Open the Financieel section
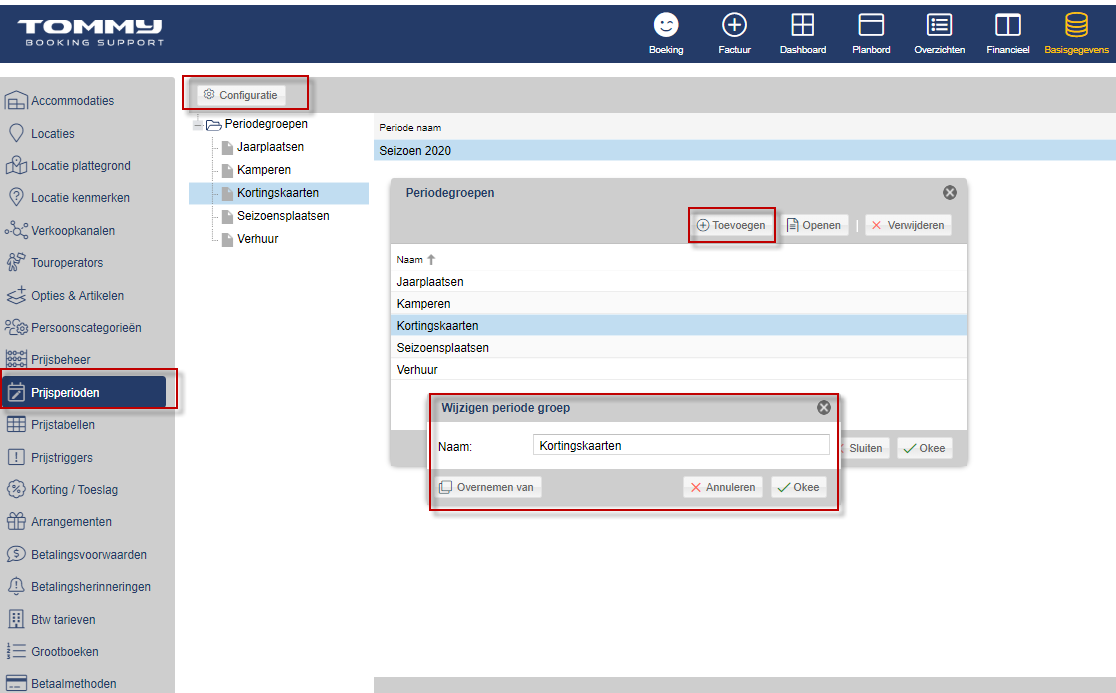The height and width of the screenshot is (693, 1116). (x=1008, y=34)
